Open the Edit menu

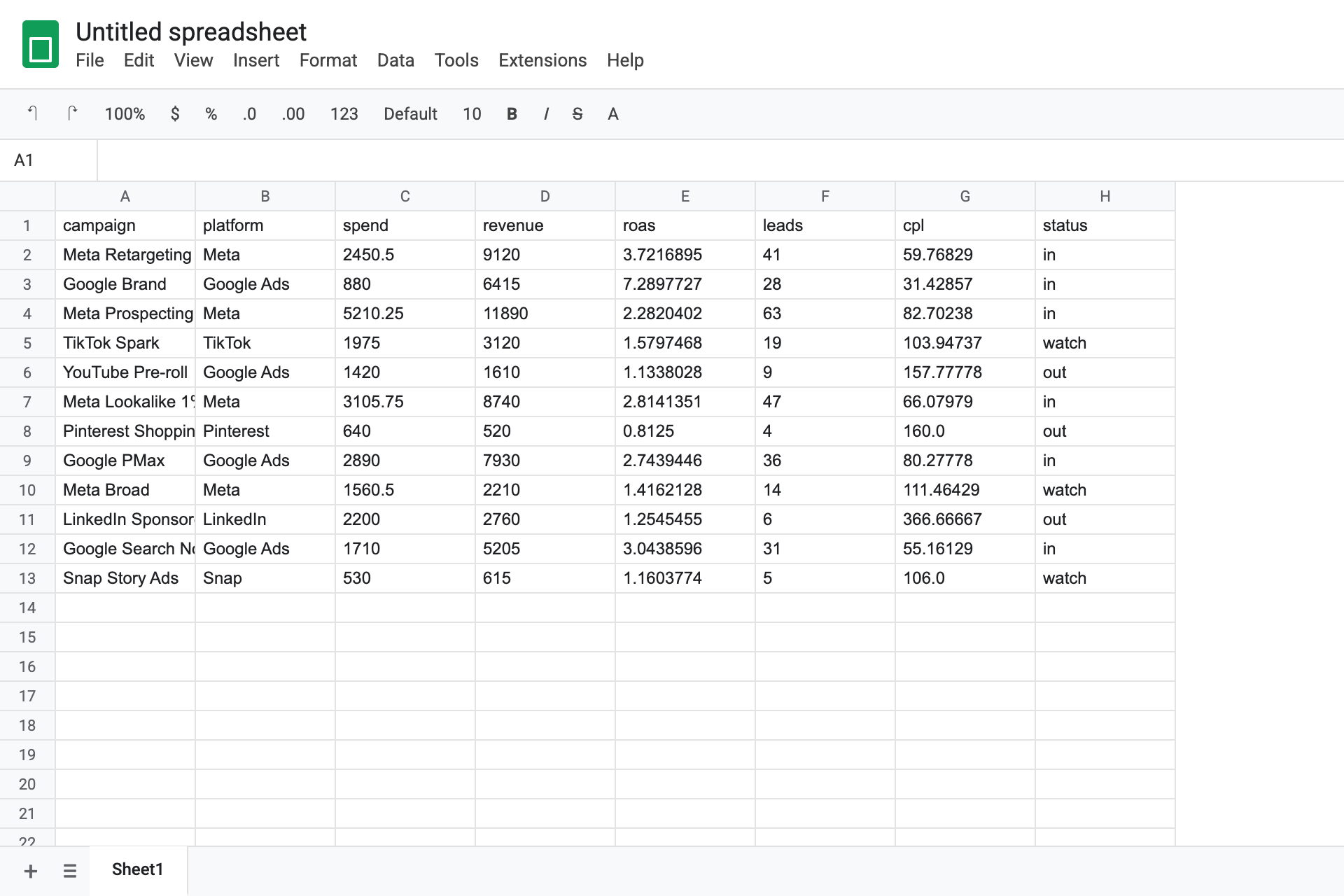[139, 60]
